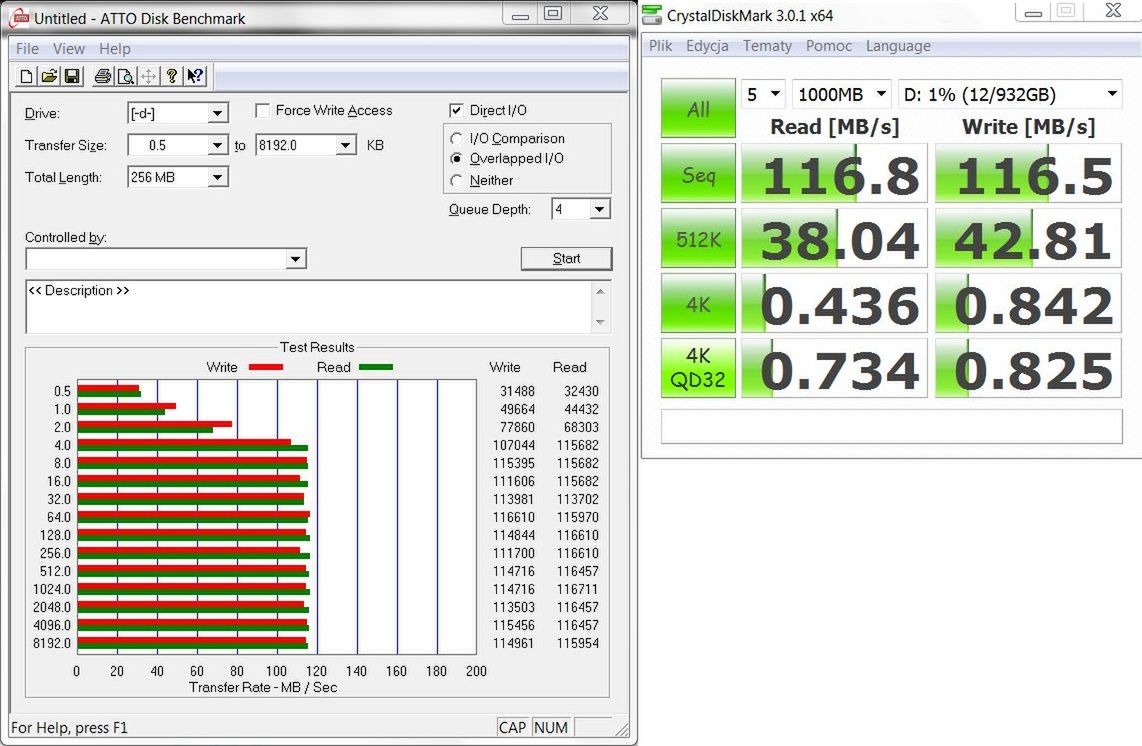Viewport: 1142px width, 746px height.
Task: Run the 512K test button
Action: click(698, 238)
